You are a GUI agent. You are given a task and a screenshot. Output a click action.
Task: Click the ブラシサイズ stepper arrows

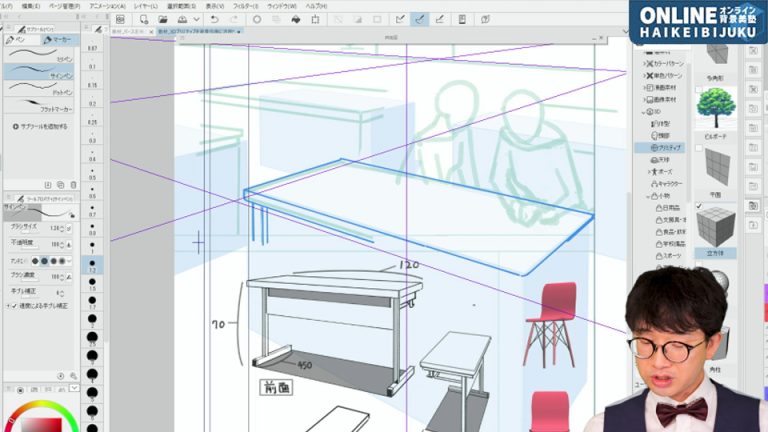(x=63, y=228)
